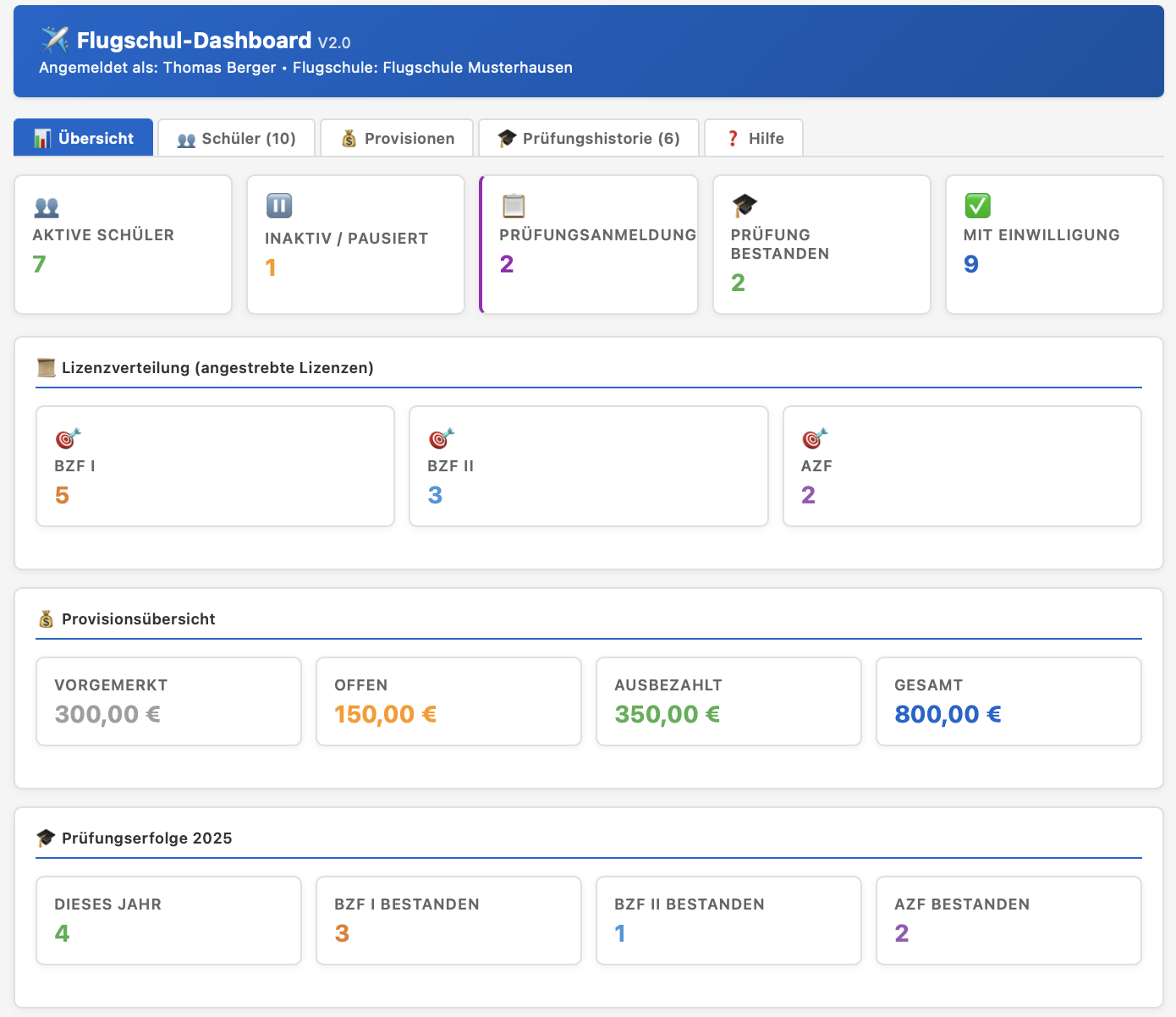
Task: Click green checkmark icon for Mit Einwilligung
Action: point(977,206)
